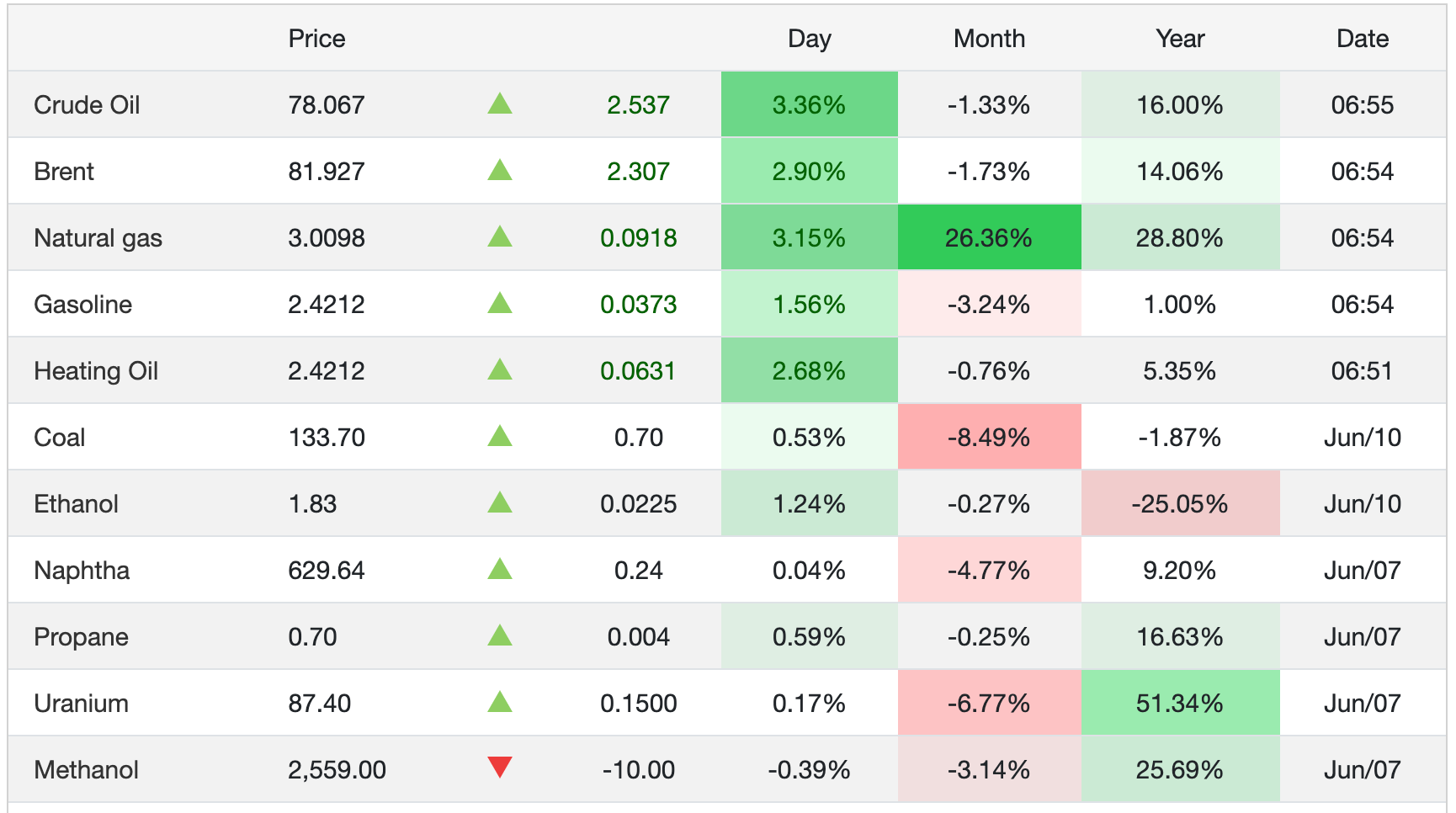Click Methanol year change 25.69%

[x=1180, y=770]
